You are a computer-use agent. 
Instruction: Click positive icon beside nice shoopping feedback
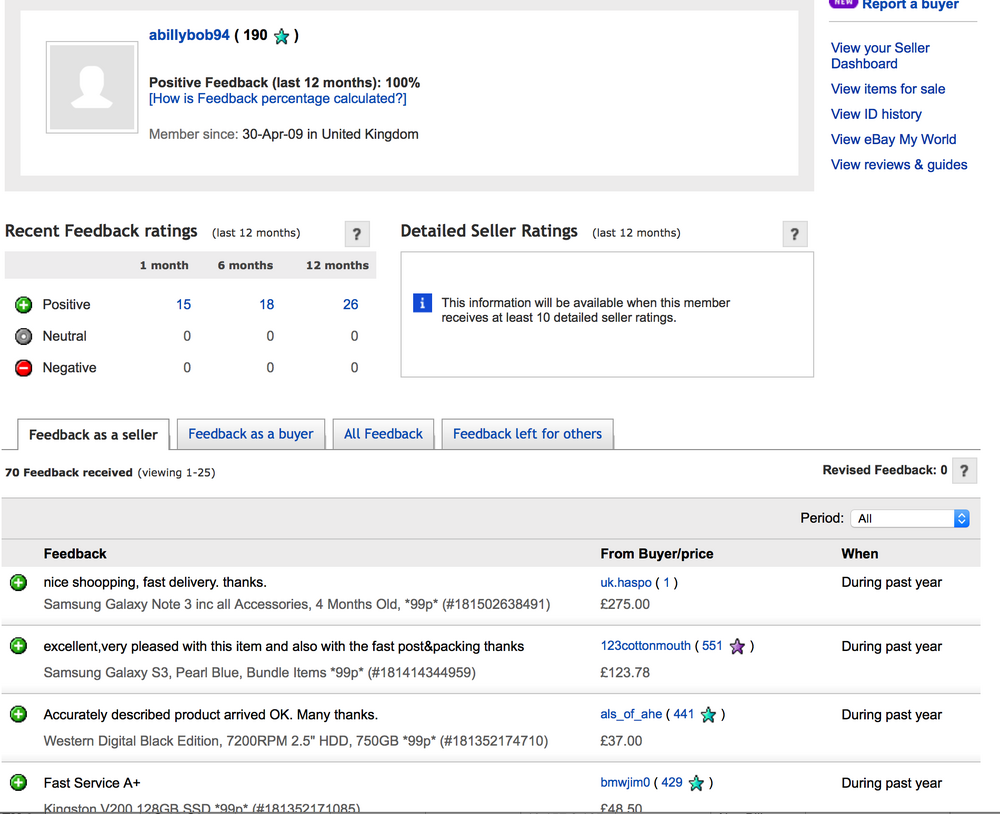coord(18,582)
